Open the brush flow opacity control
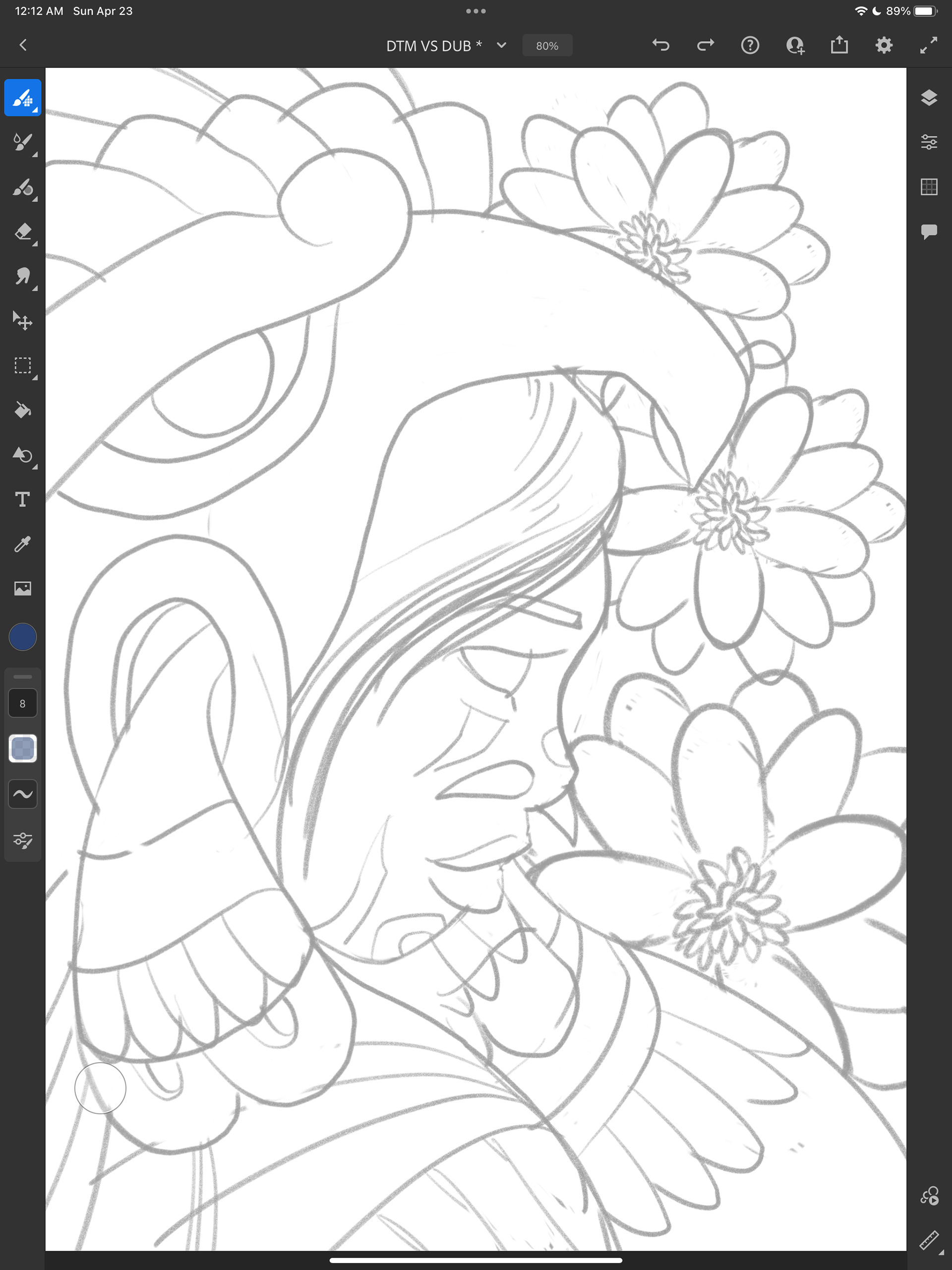This screenshot has height=1270, width=952. click(22, 749)
